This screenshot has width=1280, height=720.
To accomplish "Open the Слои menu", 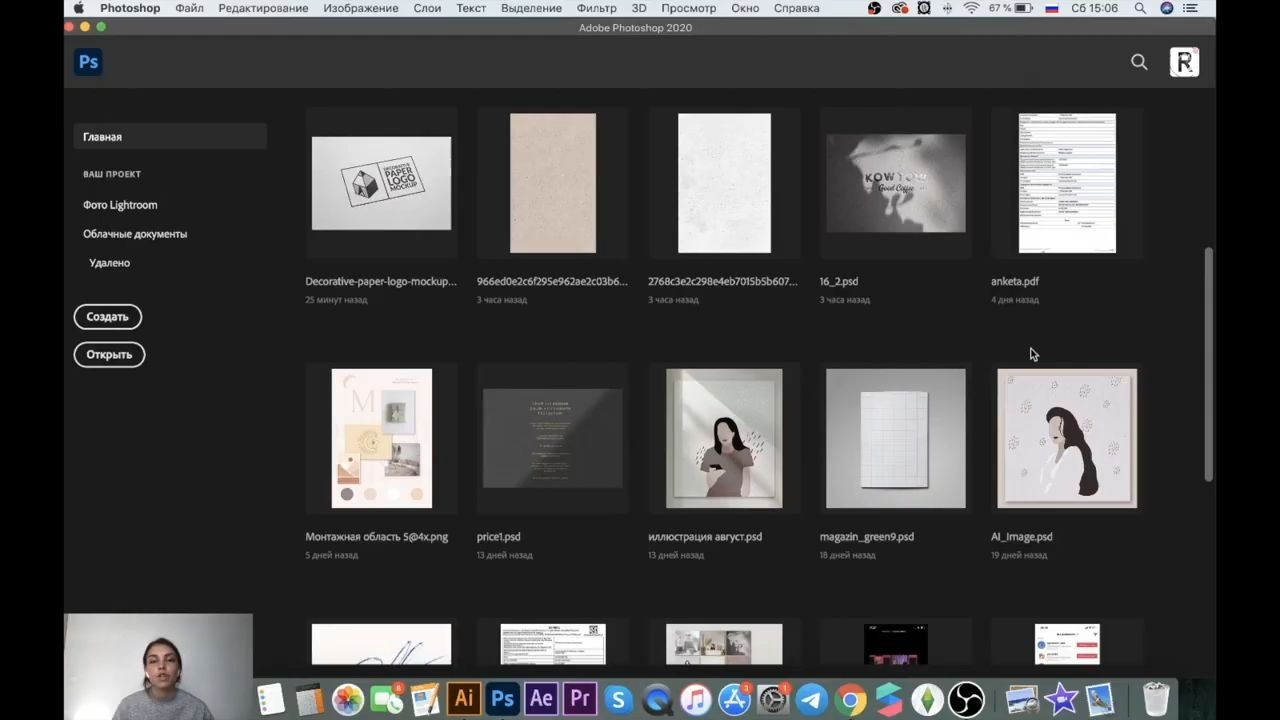I will [427, 8].
